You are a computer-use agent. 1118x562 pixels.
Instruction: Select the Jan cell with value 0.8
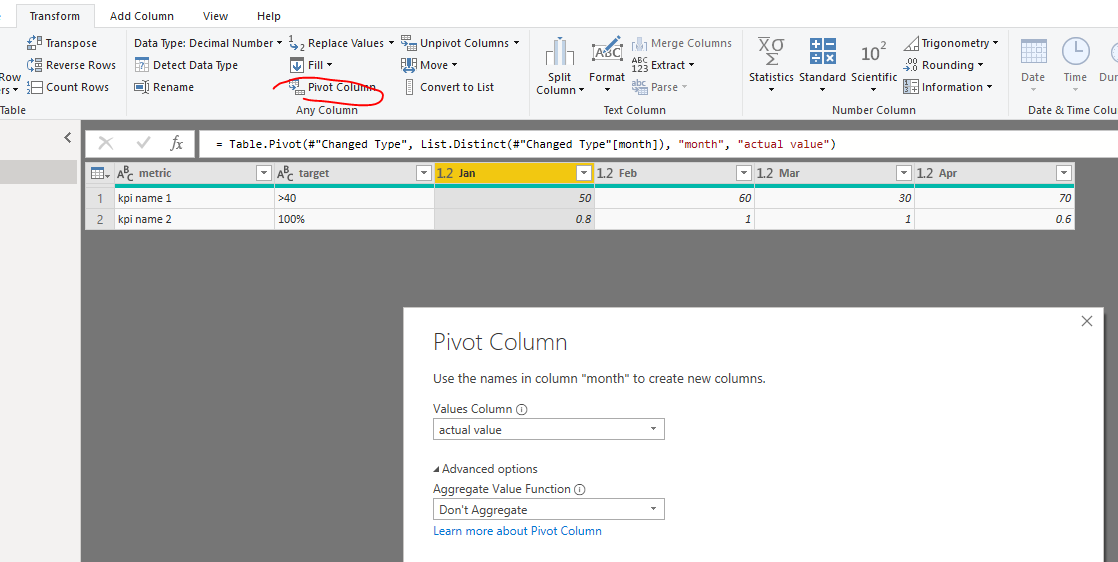point(514,219)
